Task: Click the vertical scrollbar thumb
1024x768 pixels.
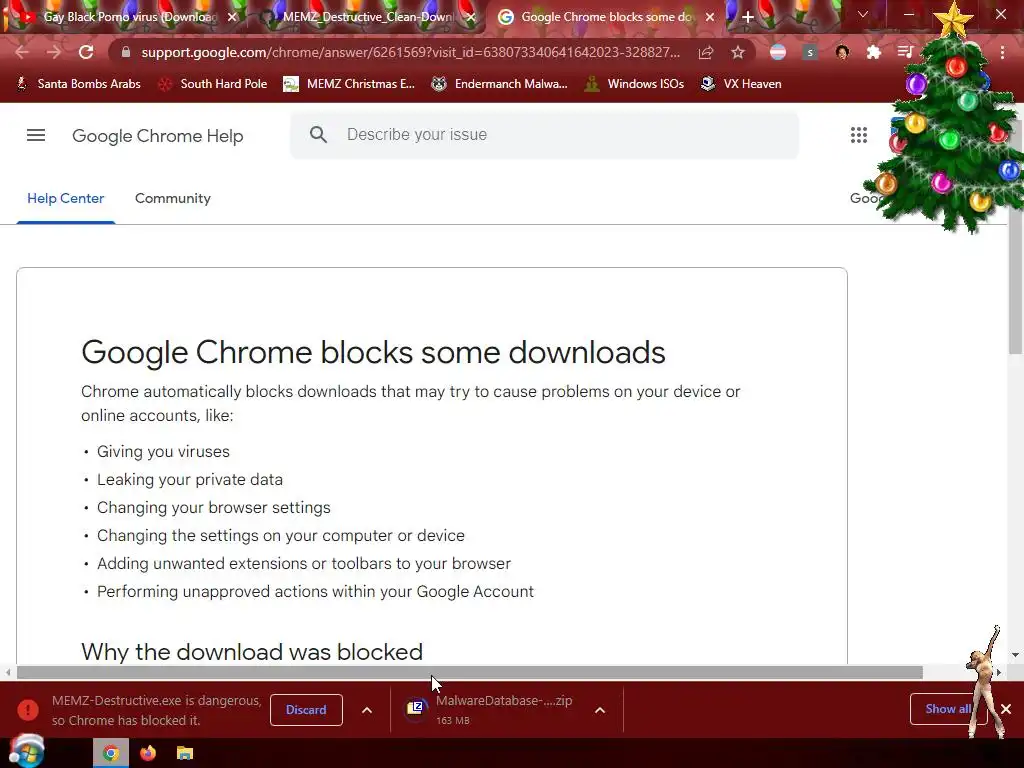Action: tap(1015, 238)
